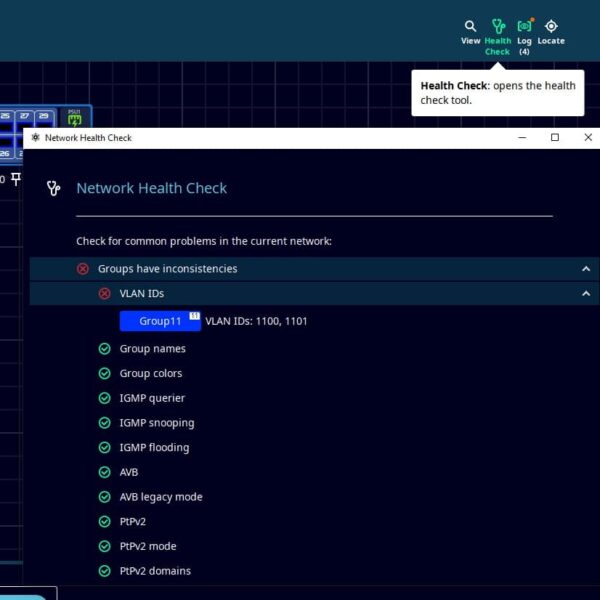Image resolution: width=600 pixels, height=600 pixels.
Task: Collapse the VLAN IDs section chevron
Action: [x=586, y=294]
